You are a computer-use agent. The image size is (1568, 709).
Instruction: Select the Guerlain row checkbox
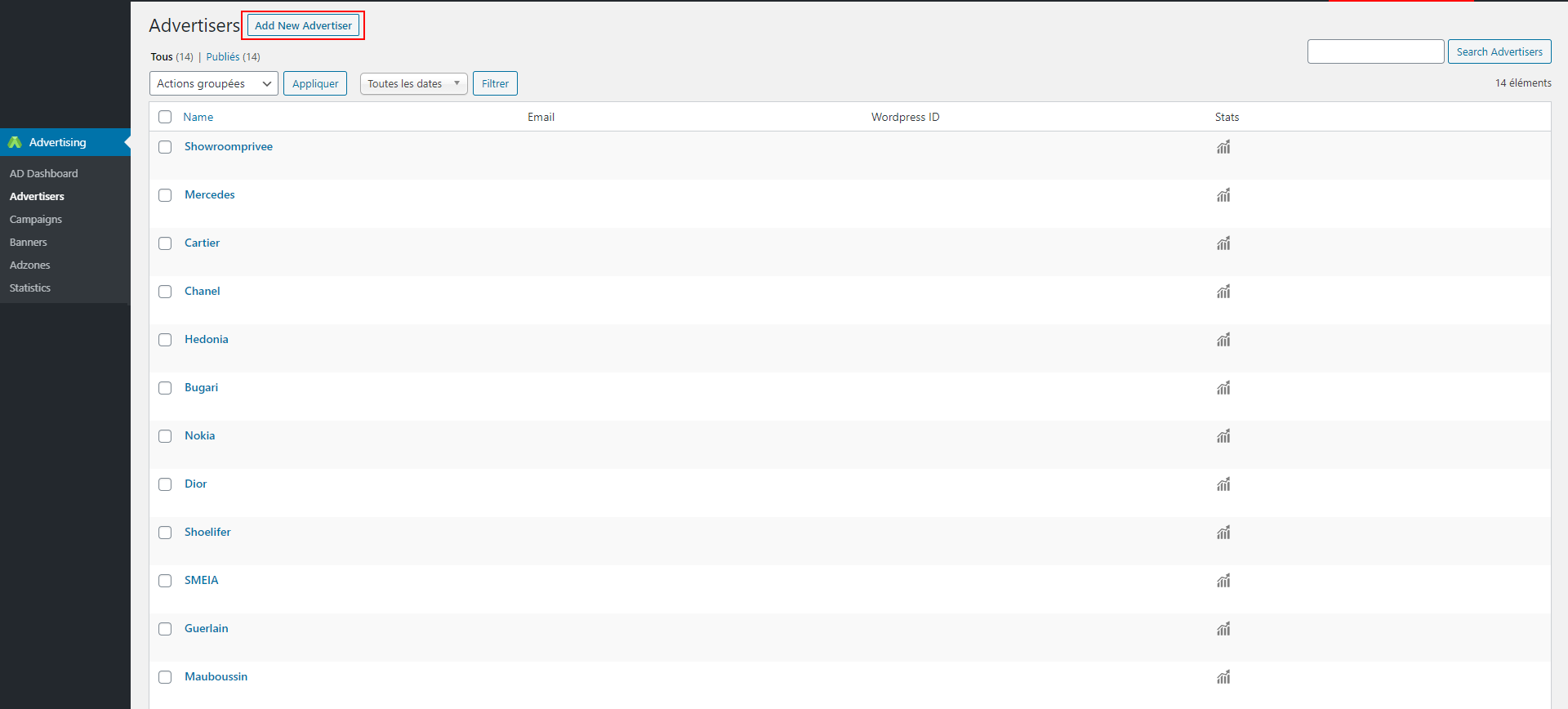click(x=165, y=629)
